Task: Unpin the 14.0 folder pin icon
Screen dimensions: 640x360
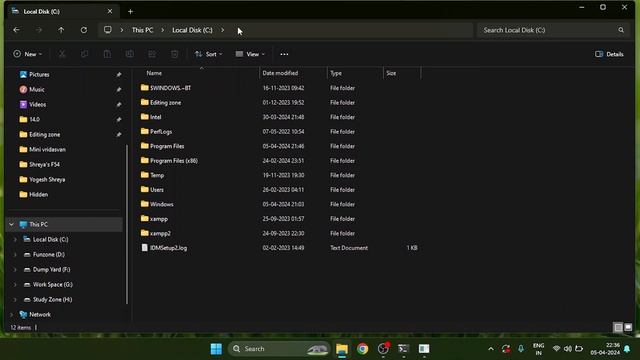Action: pos(119,120)
